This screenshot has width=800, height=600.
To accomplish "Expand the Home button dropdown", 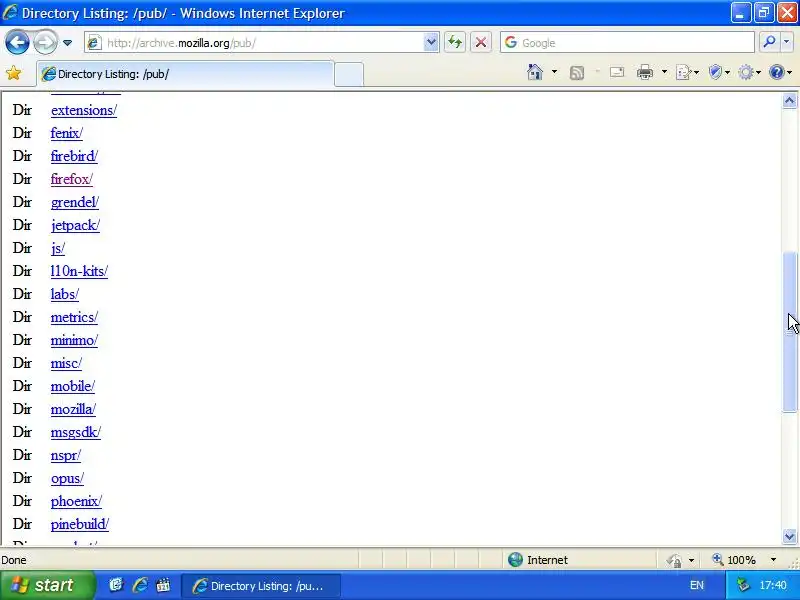I will pos(555,72).
